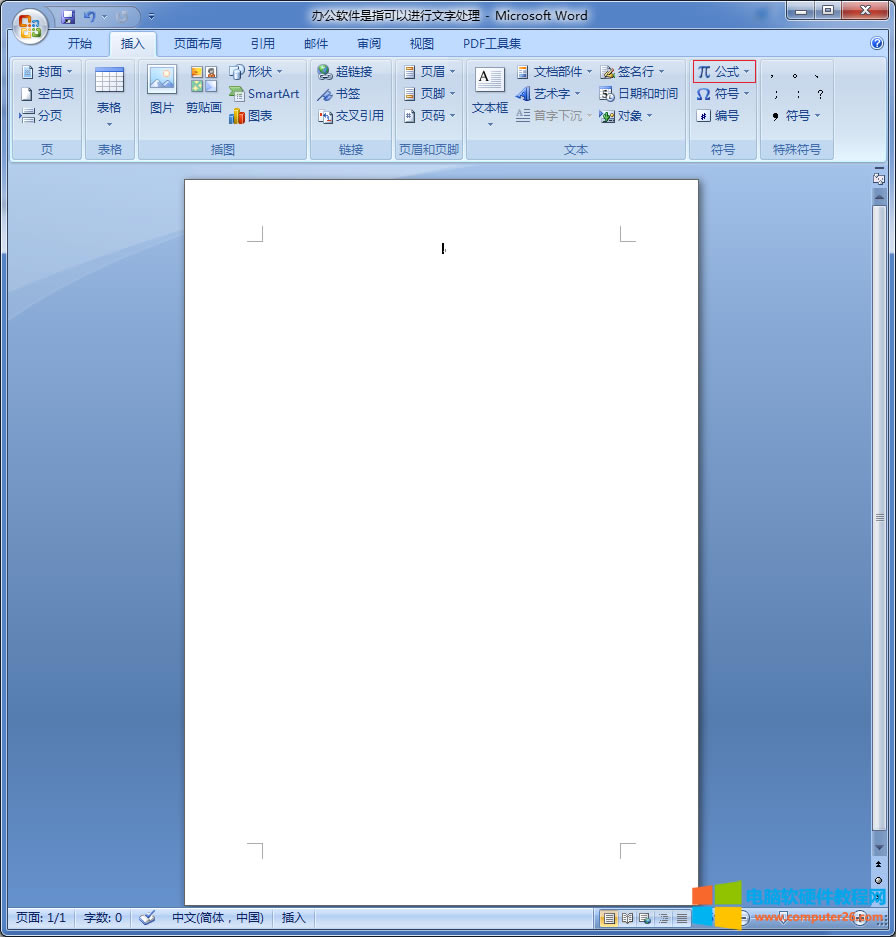This screenshot has width=896, height=937.
Task: Click the vertical scrollbar track
Action: pyautogui.click(x=879, y=650)
